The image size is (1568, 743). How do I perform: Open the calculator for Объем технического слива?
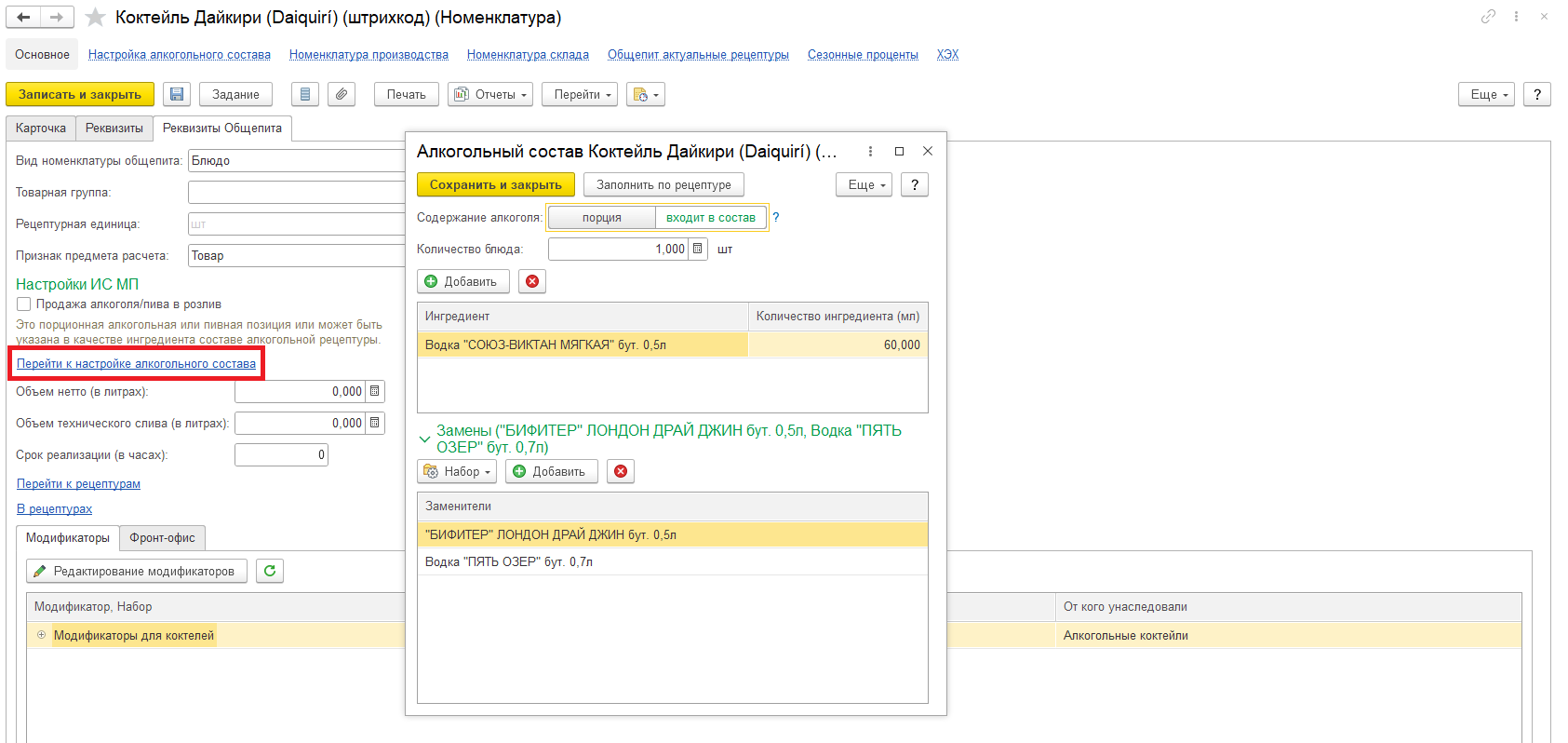pyautogui.click(x=375, y=424)
